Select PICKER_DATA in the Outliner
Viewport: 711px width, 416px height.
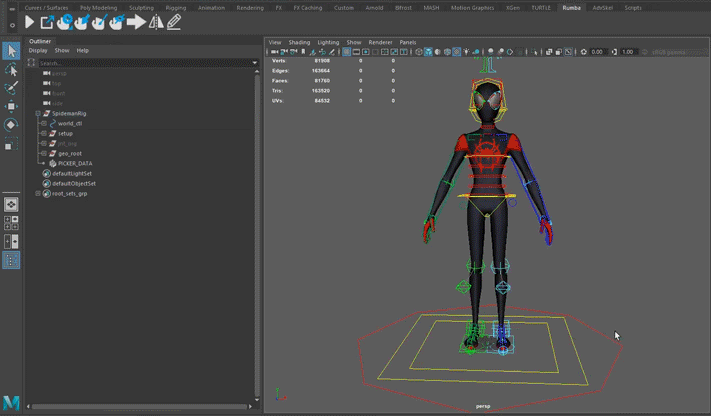tap(75, 163)
